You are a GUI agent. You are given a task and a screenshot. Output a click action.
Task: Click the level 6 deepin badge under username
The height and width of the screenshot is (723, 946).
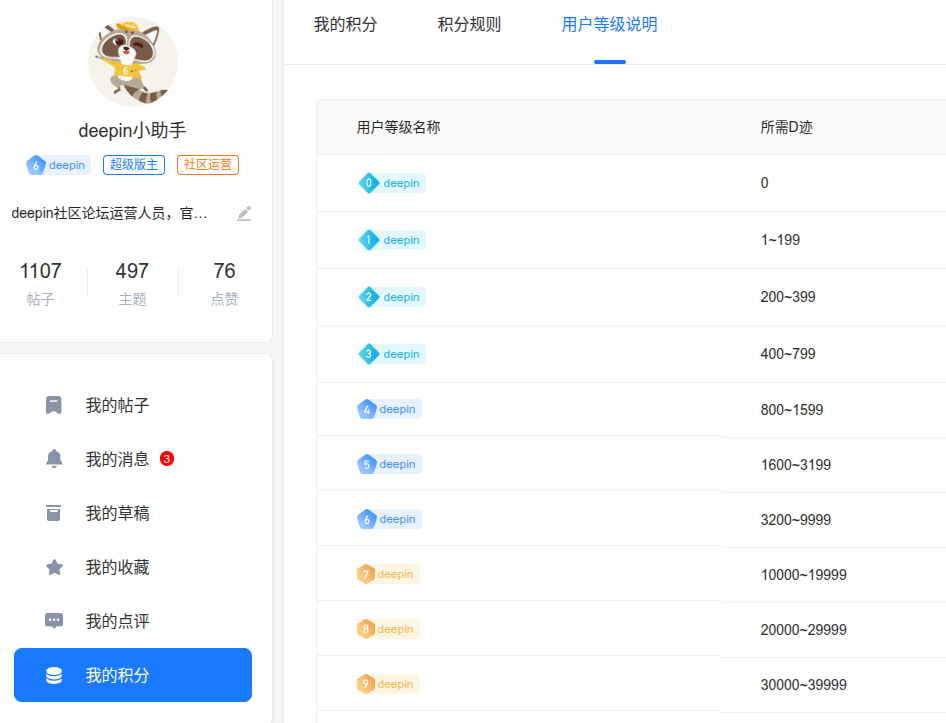pyautogui.click(x=58, y=165)
